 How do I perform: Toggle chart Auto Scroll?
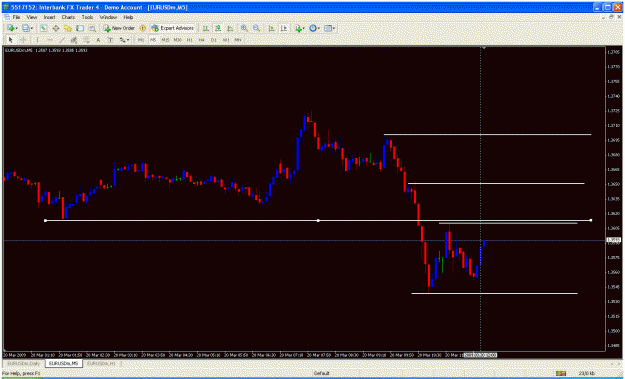(271, 28)
